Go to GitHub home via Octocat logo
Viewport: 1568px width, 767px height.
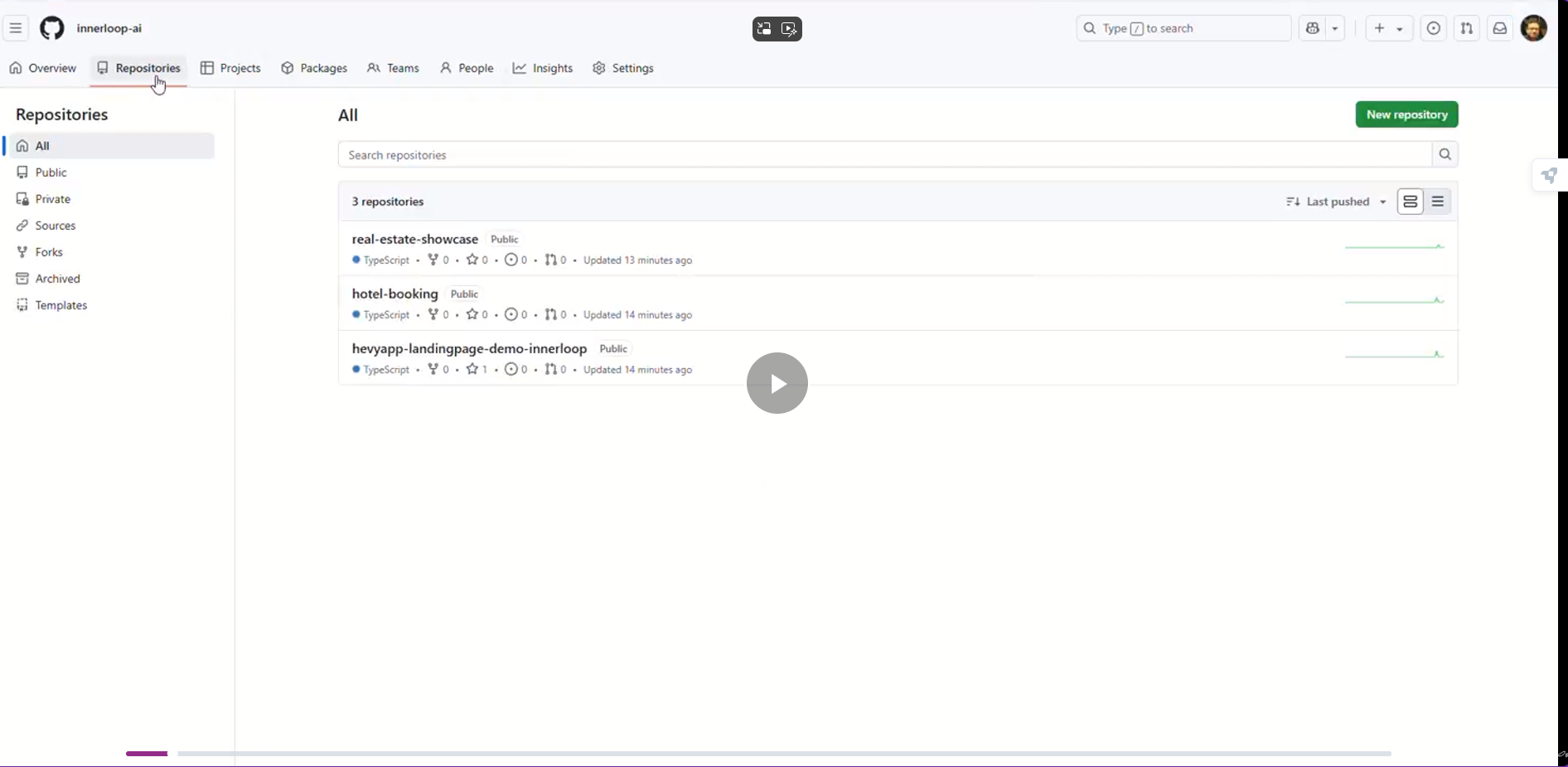click(52, 28)
